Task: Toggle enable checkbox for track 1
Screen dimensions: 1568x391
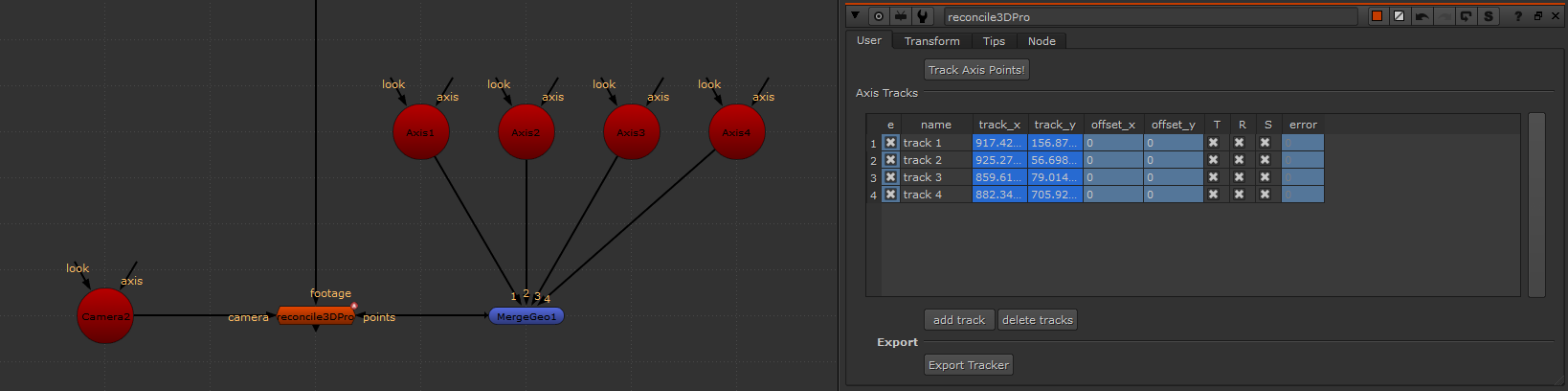Action: (890, 143)
